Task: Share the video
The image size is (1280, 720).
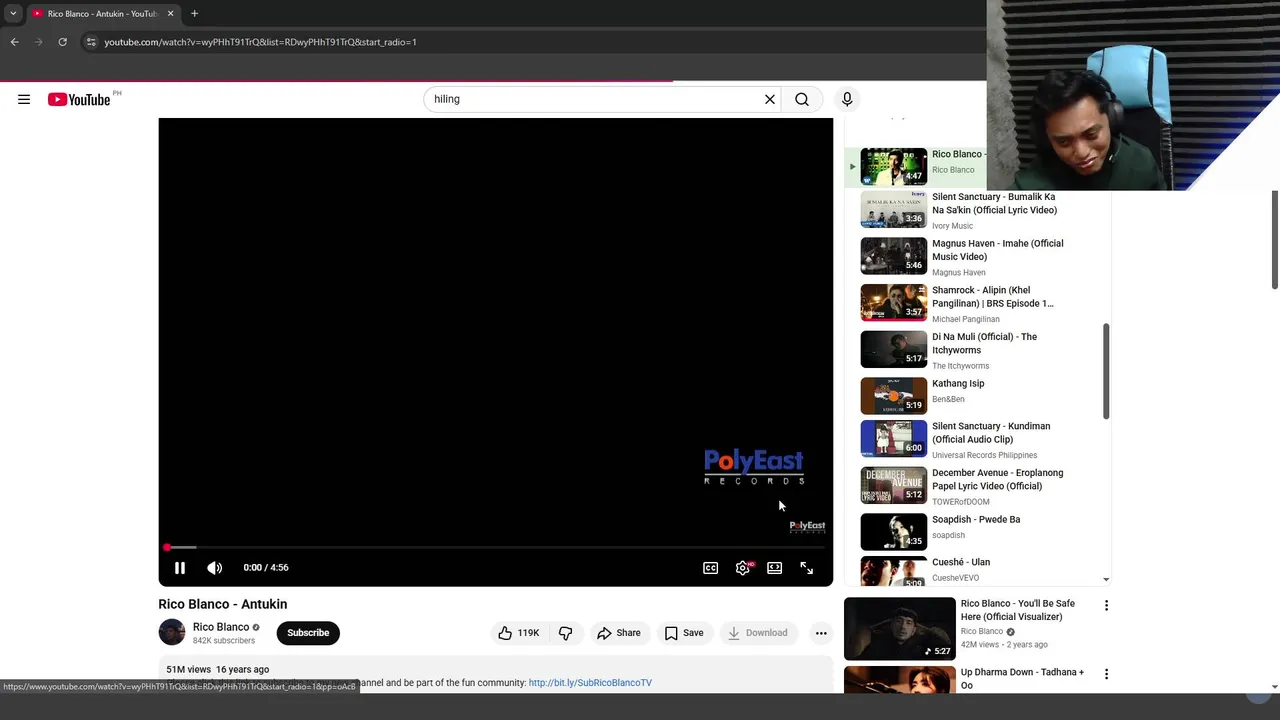Action: (x=618, y=633)
